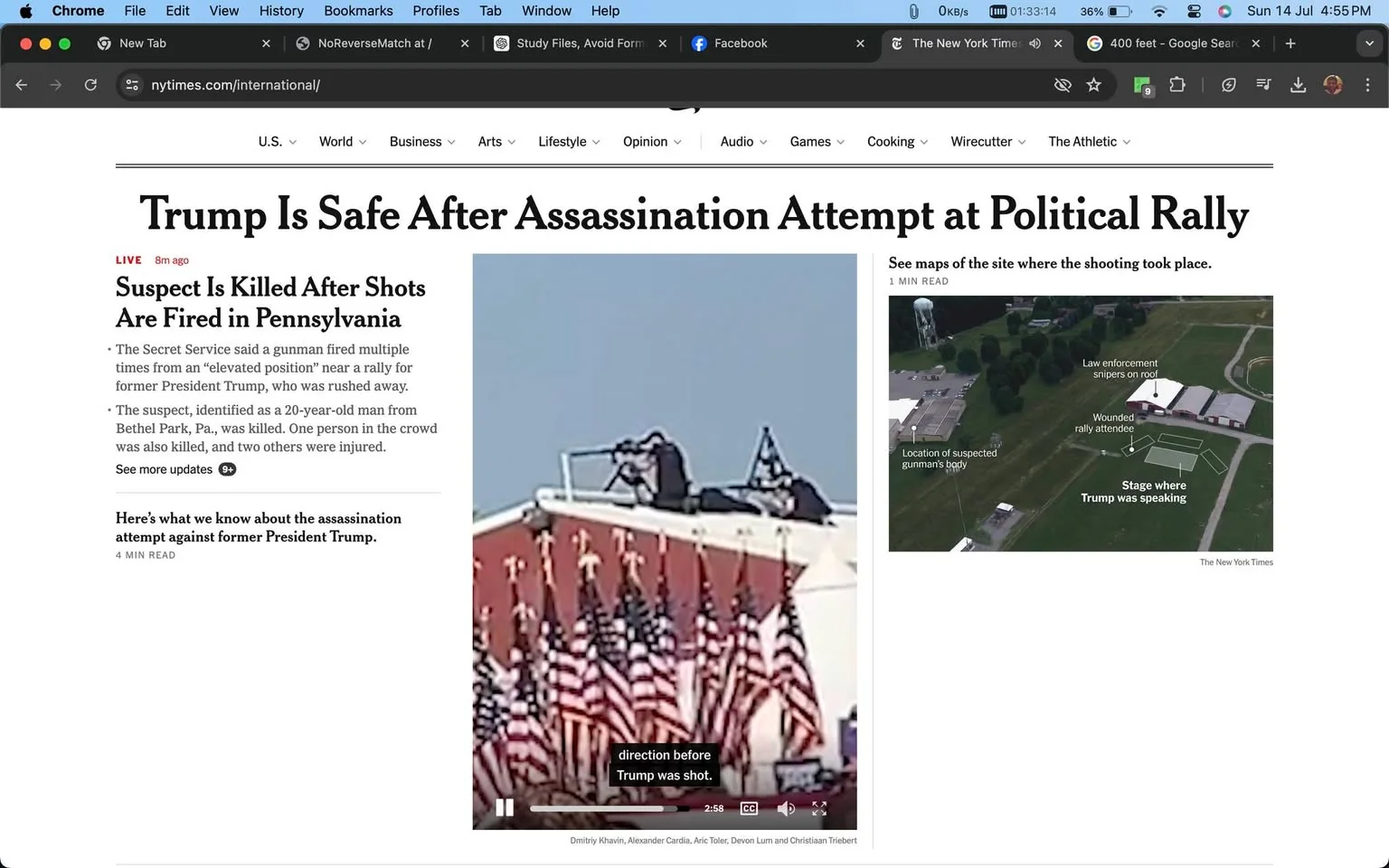Open the media controls playlist icon

click(x=1263, y=85)
